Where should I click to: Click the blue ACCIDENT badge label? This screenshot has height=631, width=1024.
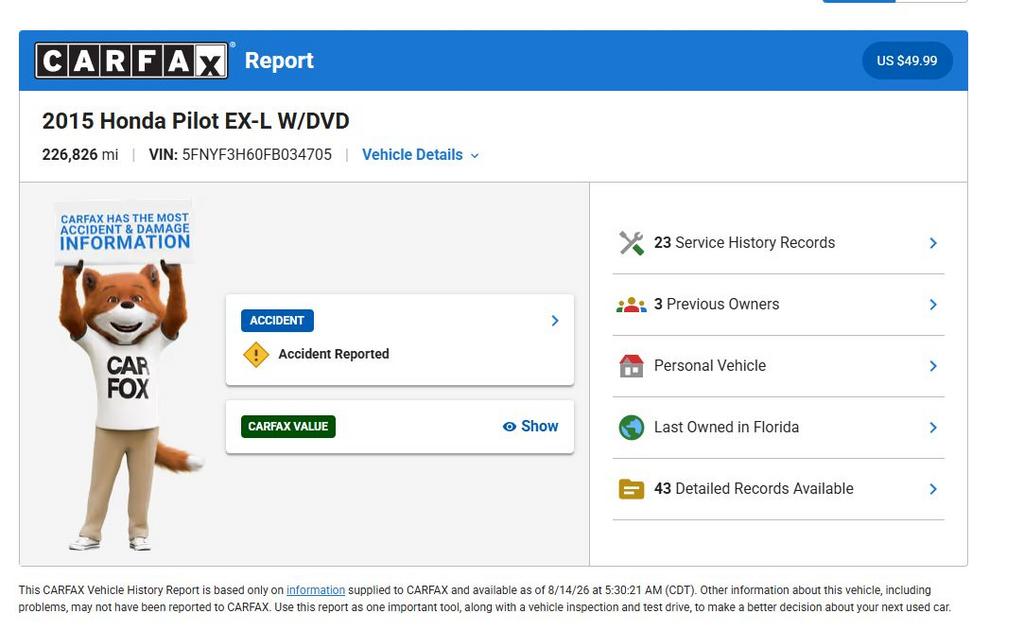277,321
